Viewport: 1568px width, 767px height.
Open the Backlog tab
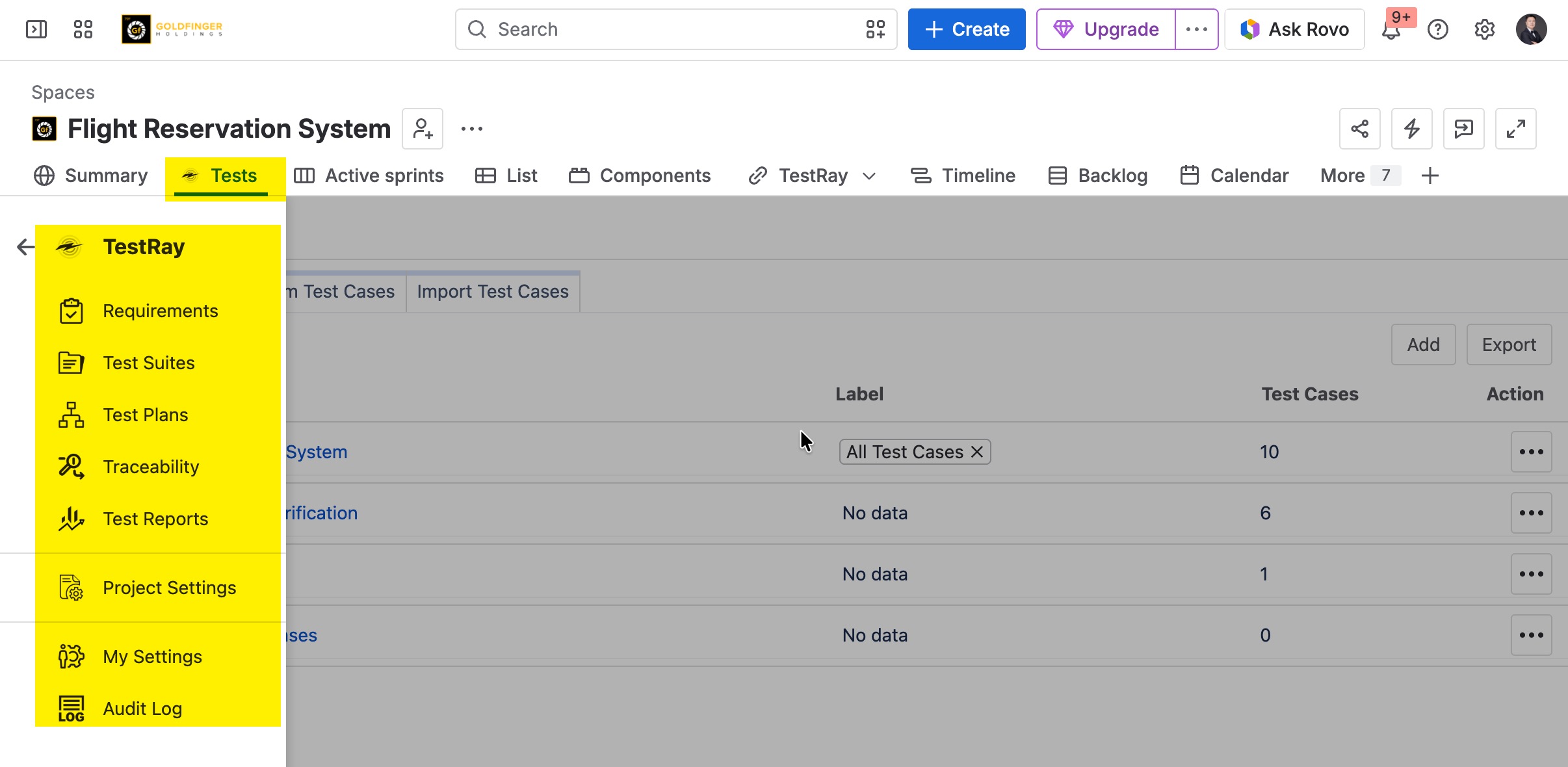(1098, 175)
